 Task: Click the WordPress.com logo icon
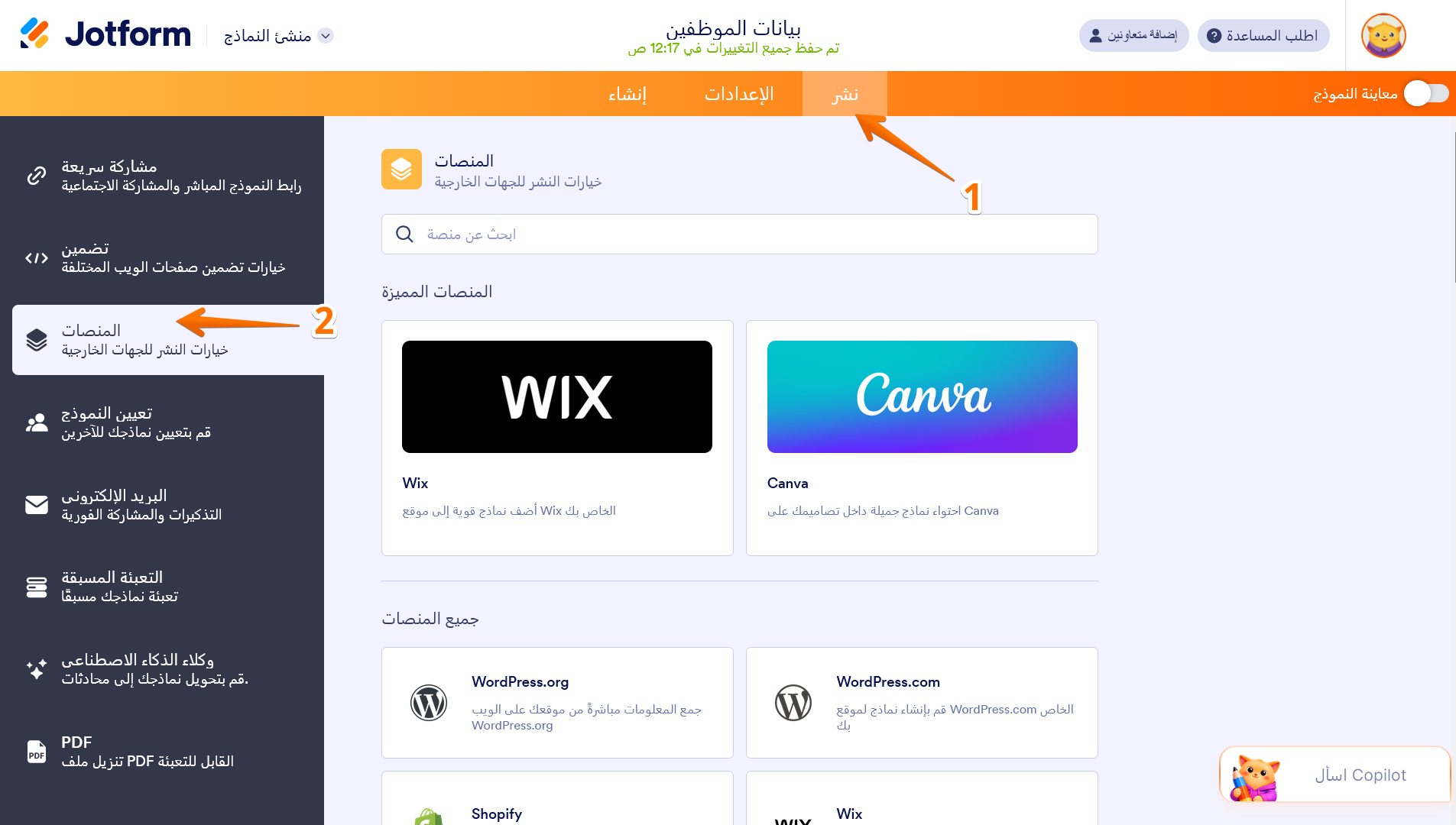[x=793, y=703]
